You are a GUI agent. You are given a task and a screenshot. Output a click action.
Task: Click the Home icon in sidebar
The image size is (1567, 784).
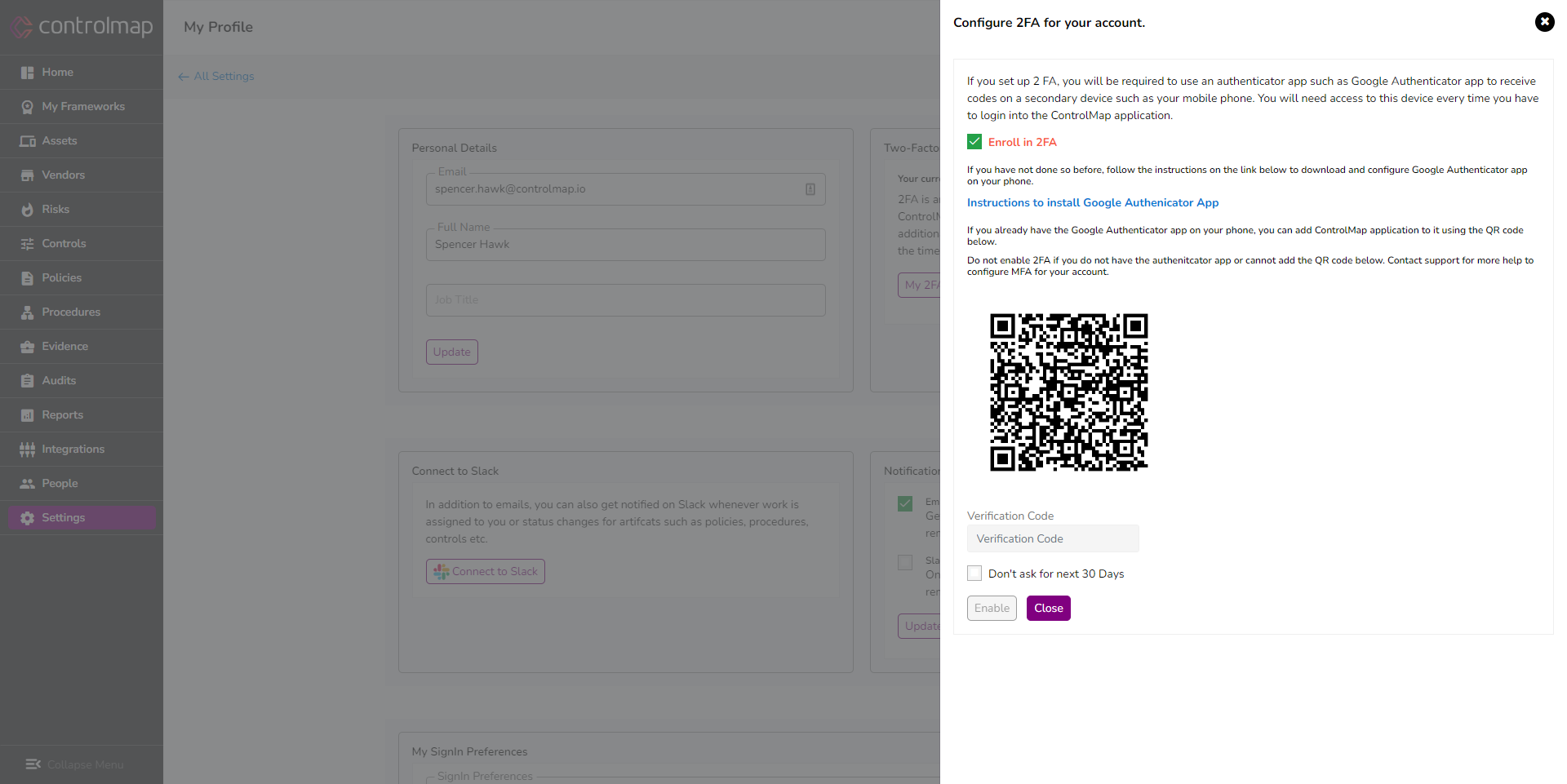pos(27,73)
